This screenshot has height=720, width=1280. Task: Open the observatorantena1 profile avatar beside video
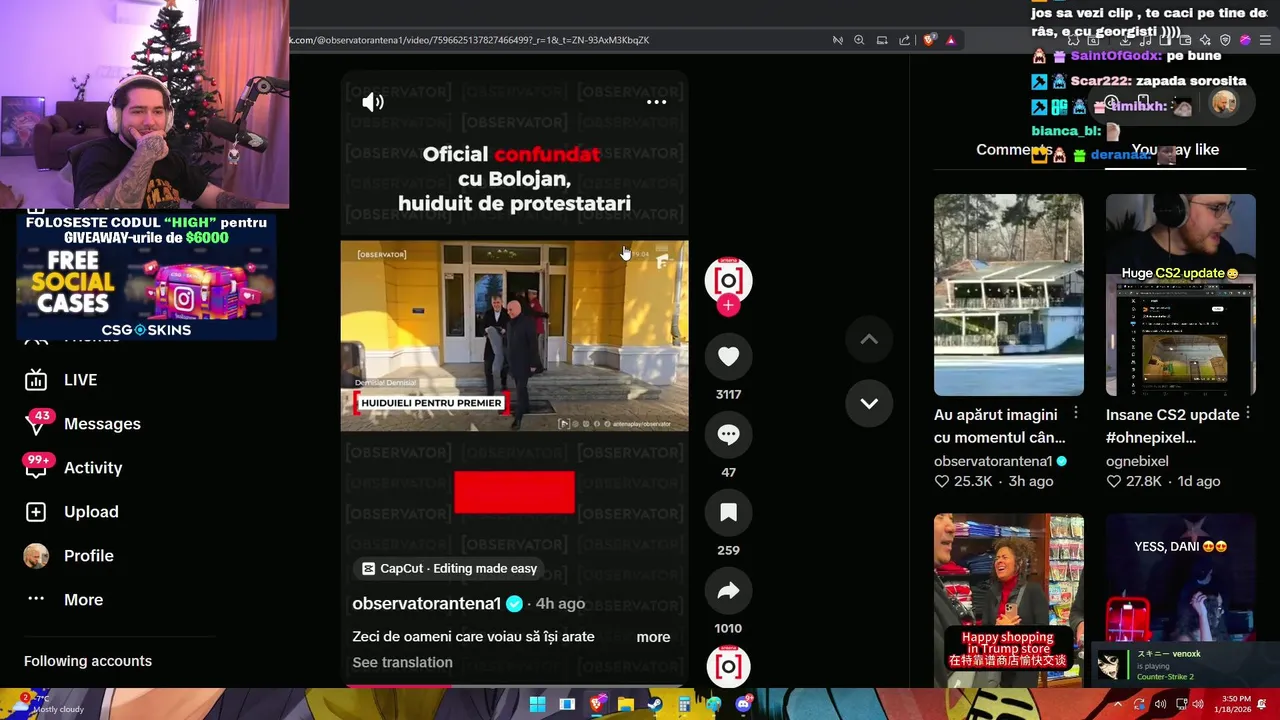point(728,280)
